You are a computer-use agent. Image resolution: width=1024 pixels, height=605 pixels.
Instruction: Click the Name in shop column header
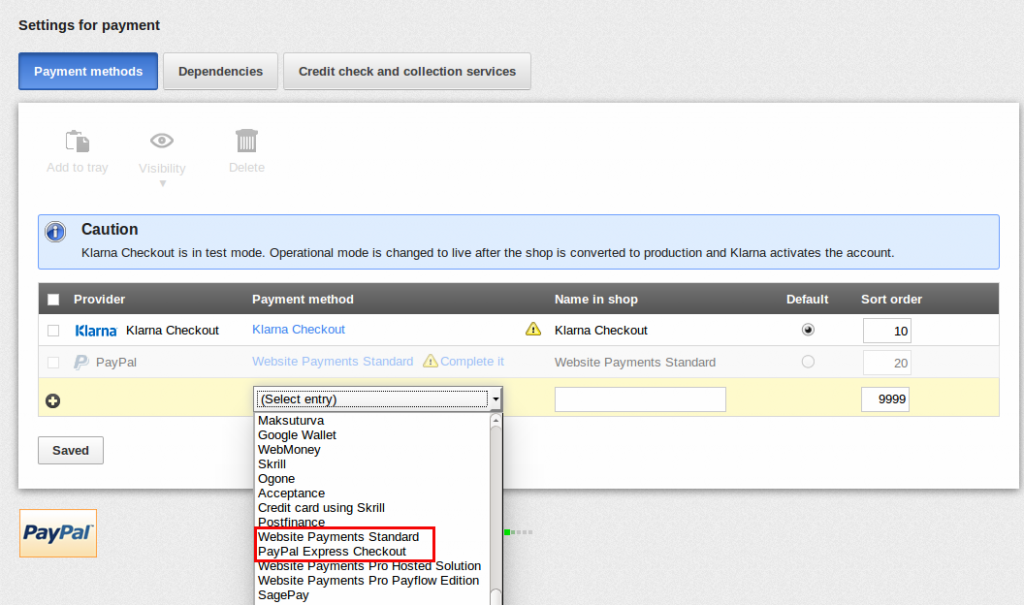coord(596,299)
